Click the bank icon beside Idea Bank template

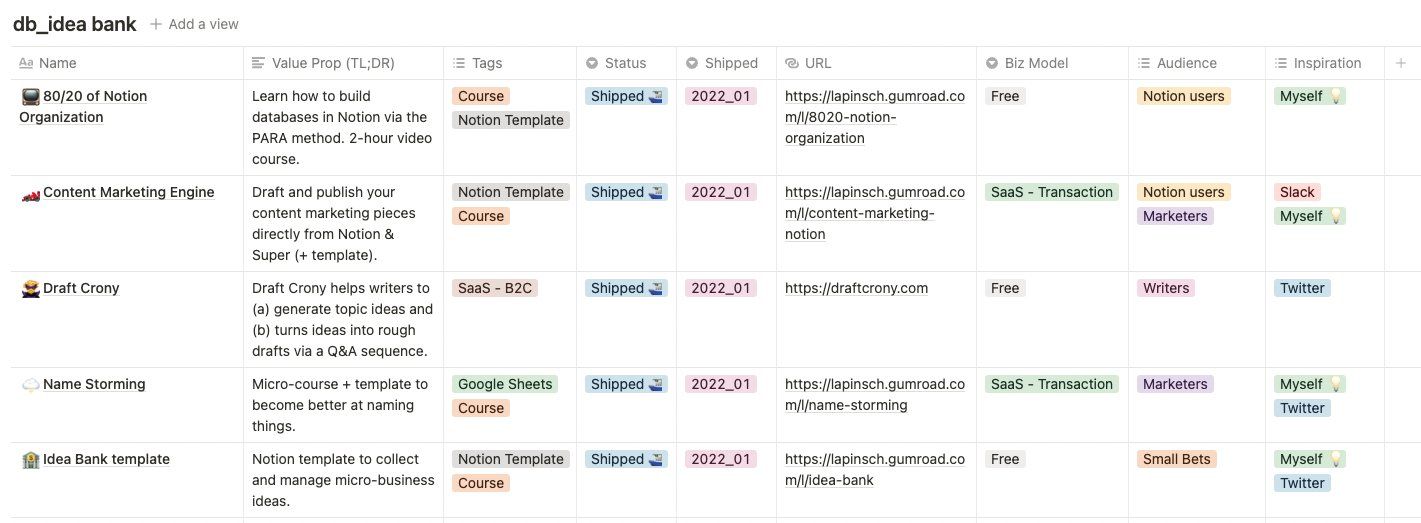tap(30, 460)
